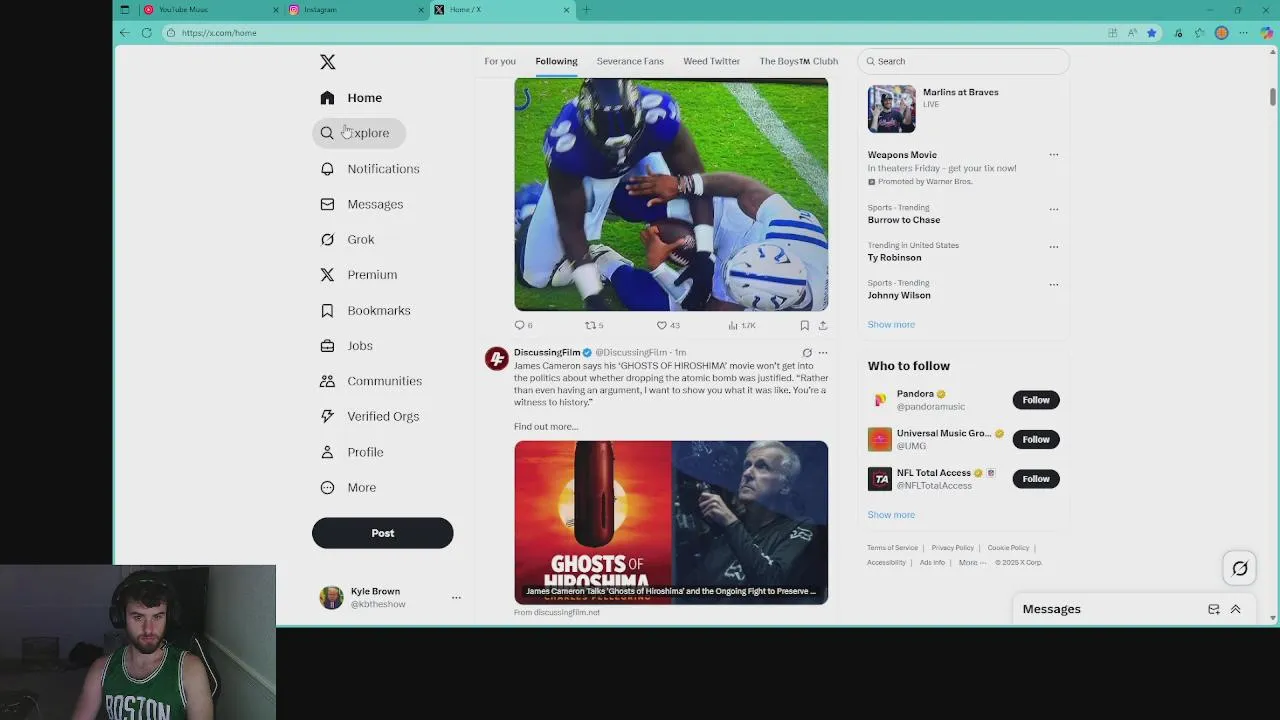
Task: Open DiscussingFilm profile avatar
Action: click(x=497, y=358)
